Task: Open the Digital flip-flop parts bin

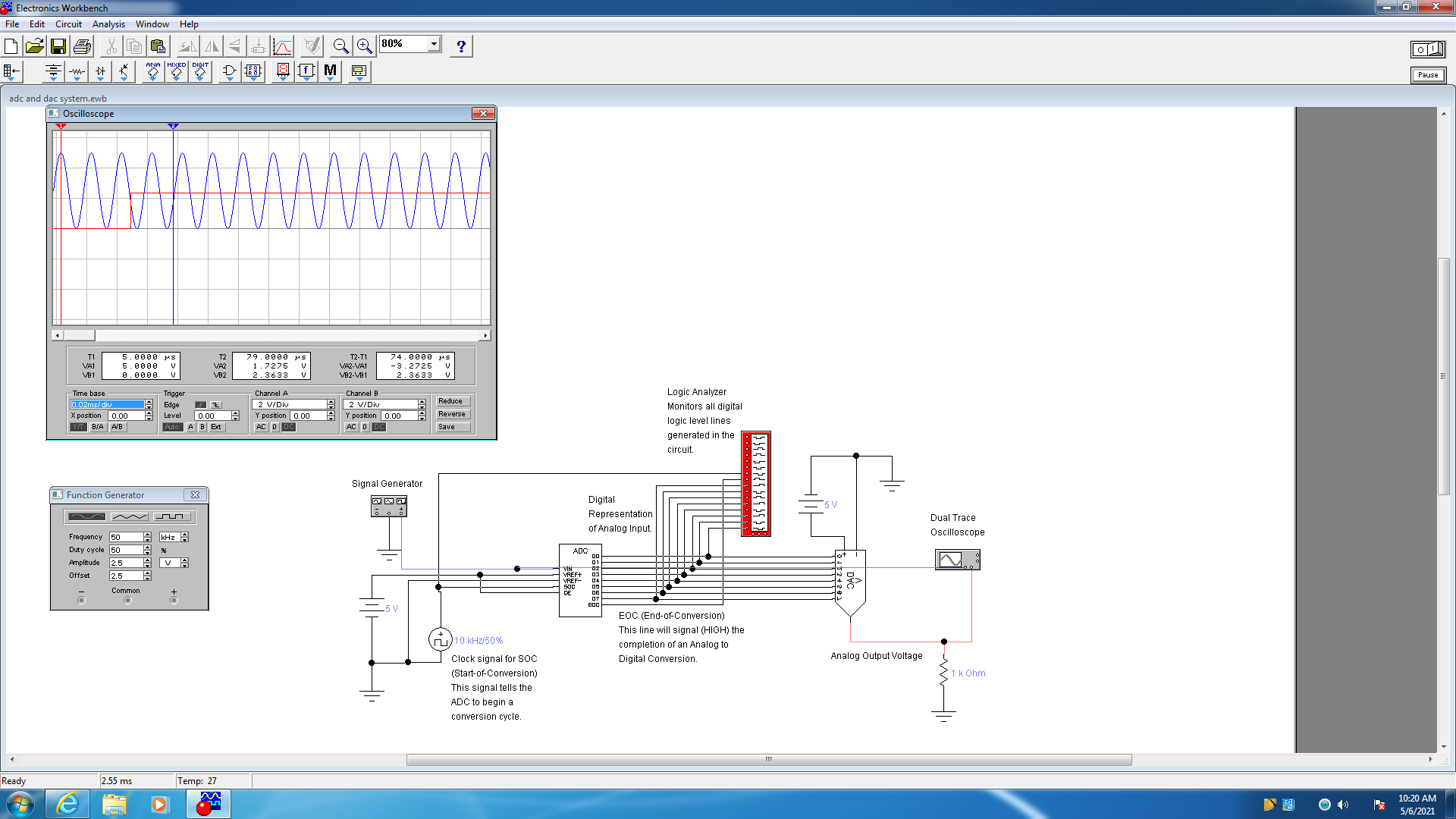Action: 253,72
